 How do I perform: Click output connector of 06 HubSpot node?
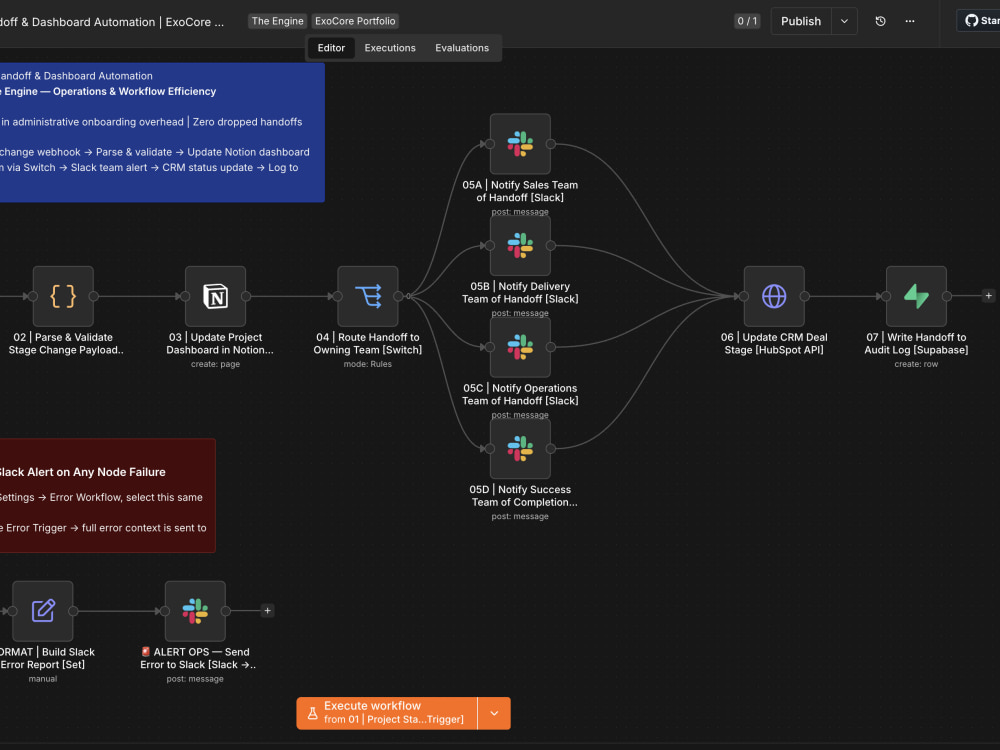pyautogui.click(x=805, y=297)
